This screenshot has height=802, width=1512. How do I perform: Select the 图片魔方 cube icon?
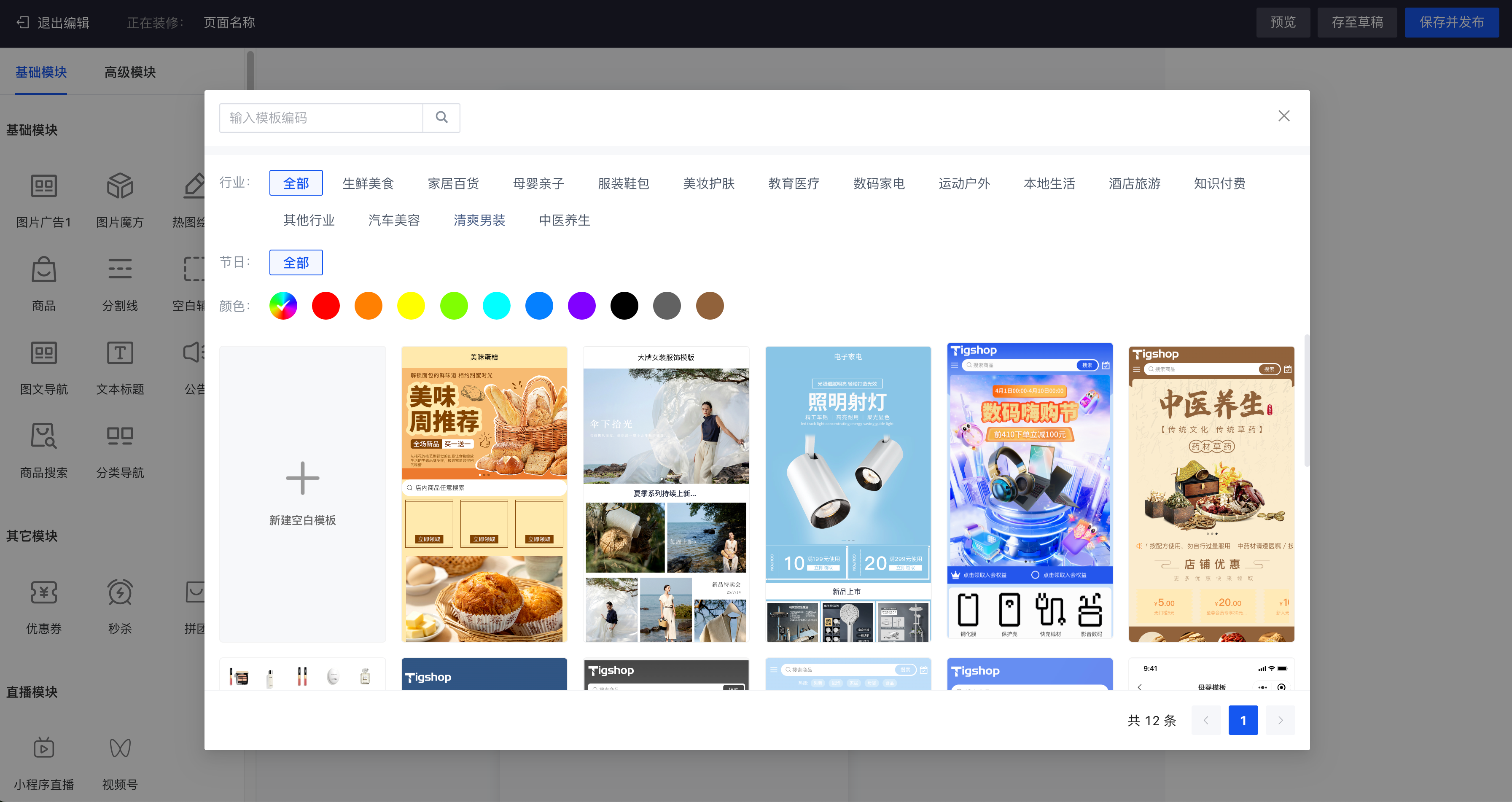tap(120, 186)
